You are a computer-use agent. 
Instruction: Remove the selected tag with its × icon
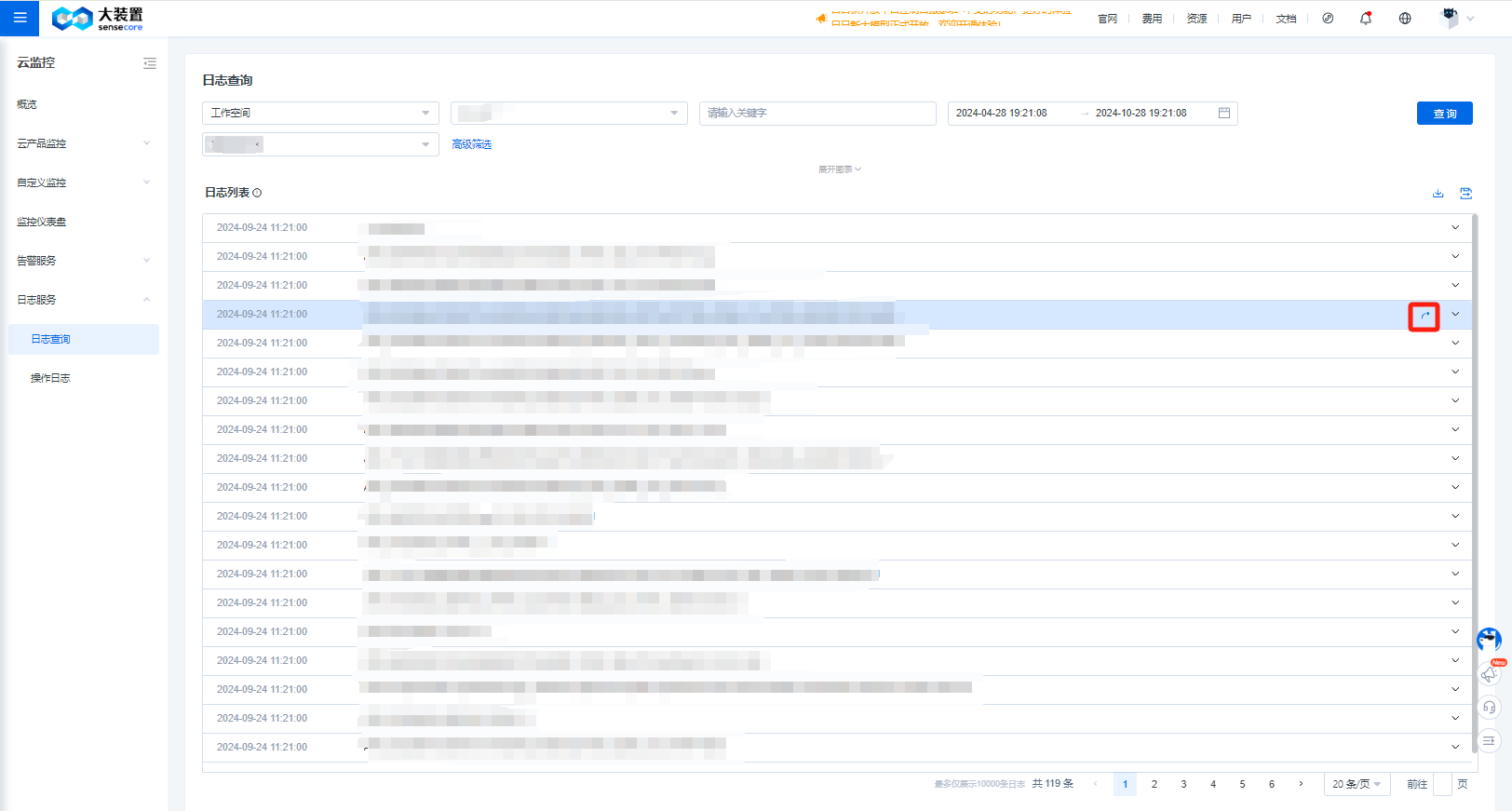[x=258, y=144]
